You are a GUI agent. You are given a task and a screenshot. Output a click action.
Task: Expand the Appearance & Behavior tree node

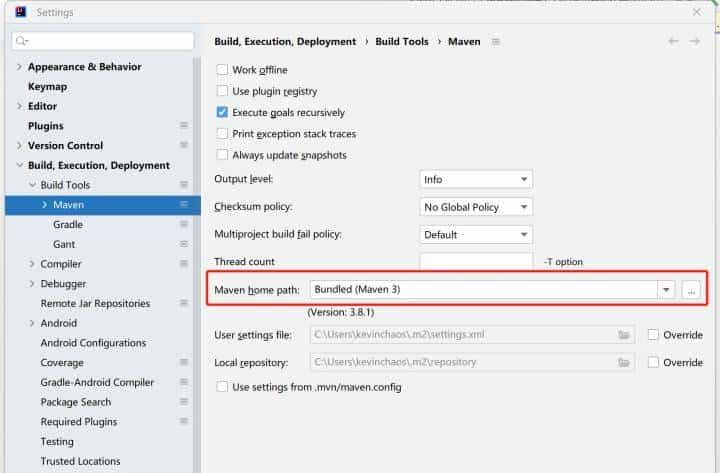[x=19, y=67]
